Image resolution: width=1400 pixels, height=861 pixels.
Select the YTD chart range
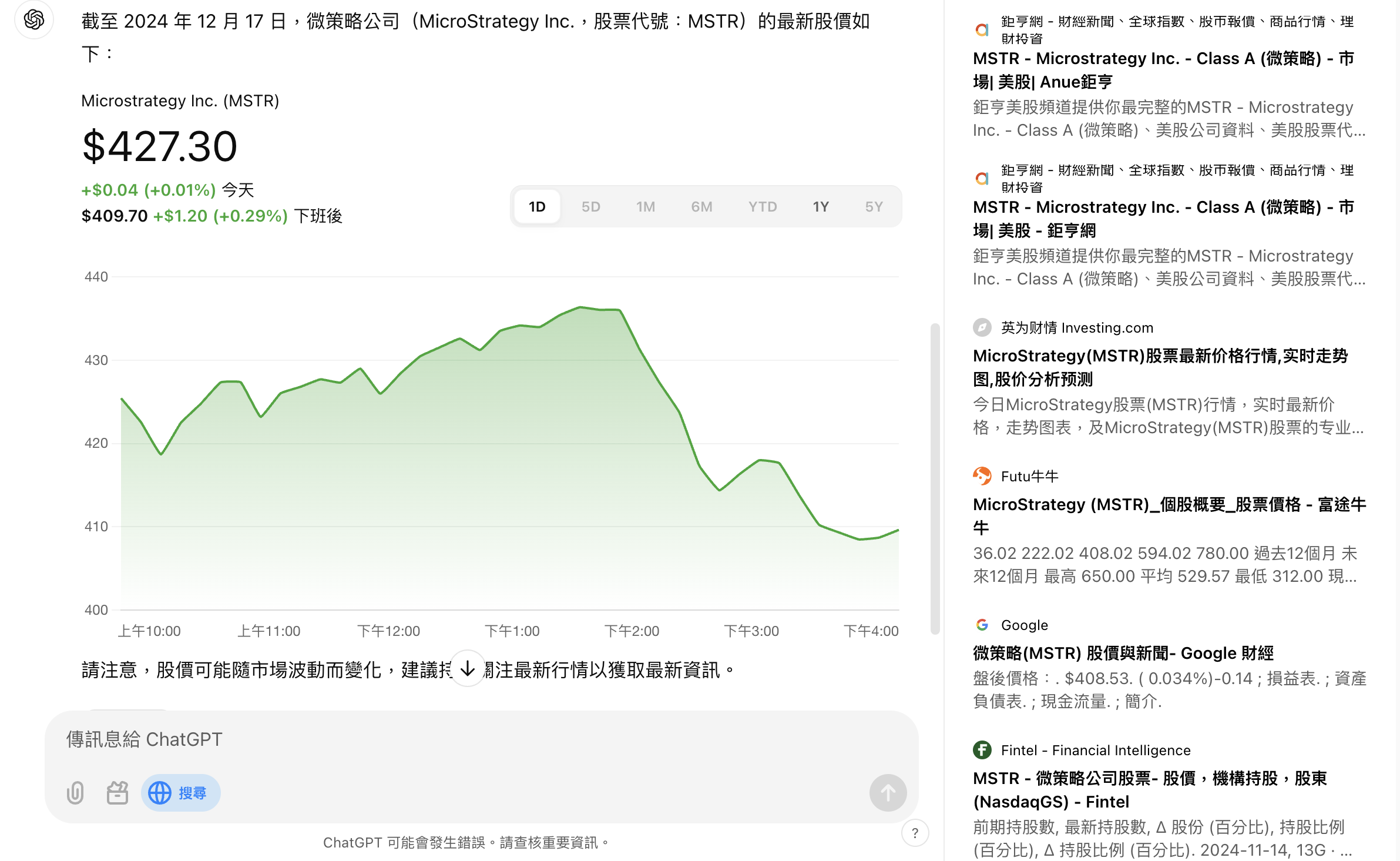762,207
